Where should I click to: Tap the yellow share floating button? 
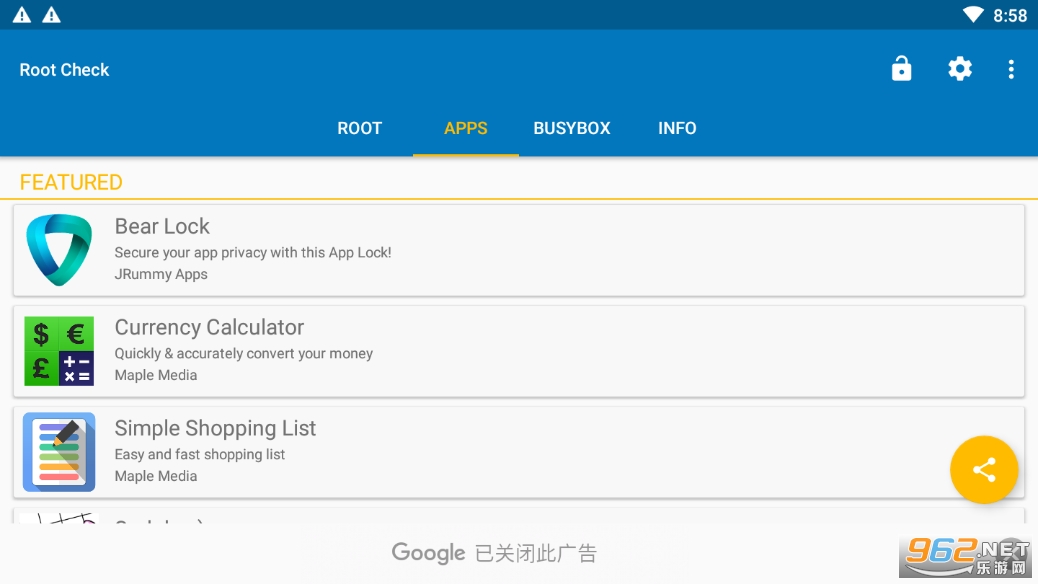pyautogui.click(x=984, y=470)
